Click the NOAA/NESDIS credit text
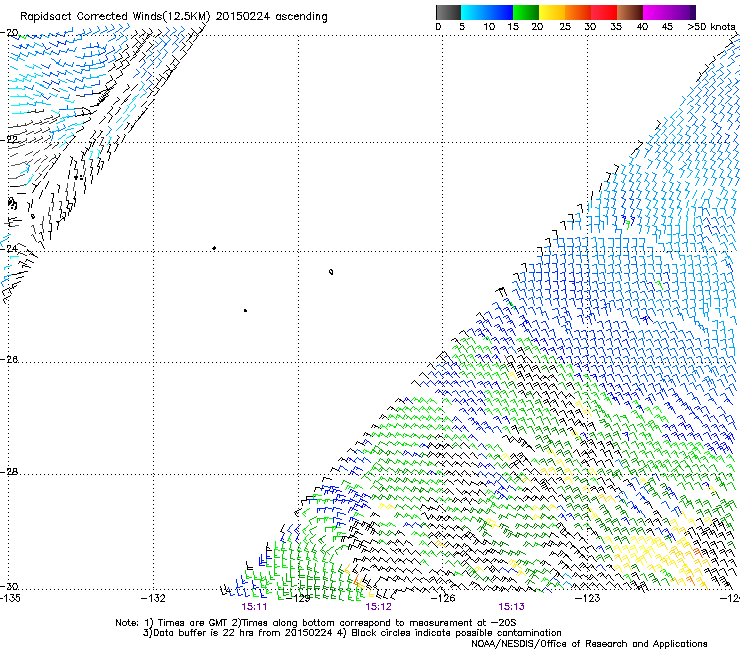 click(x=589, y=644)
